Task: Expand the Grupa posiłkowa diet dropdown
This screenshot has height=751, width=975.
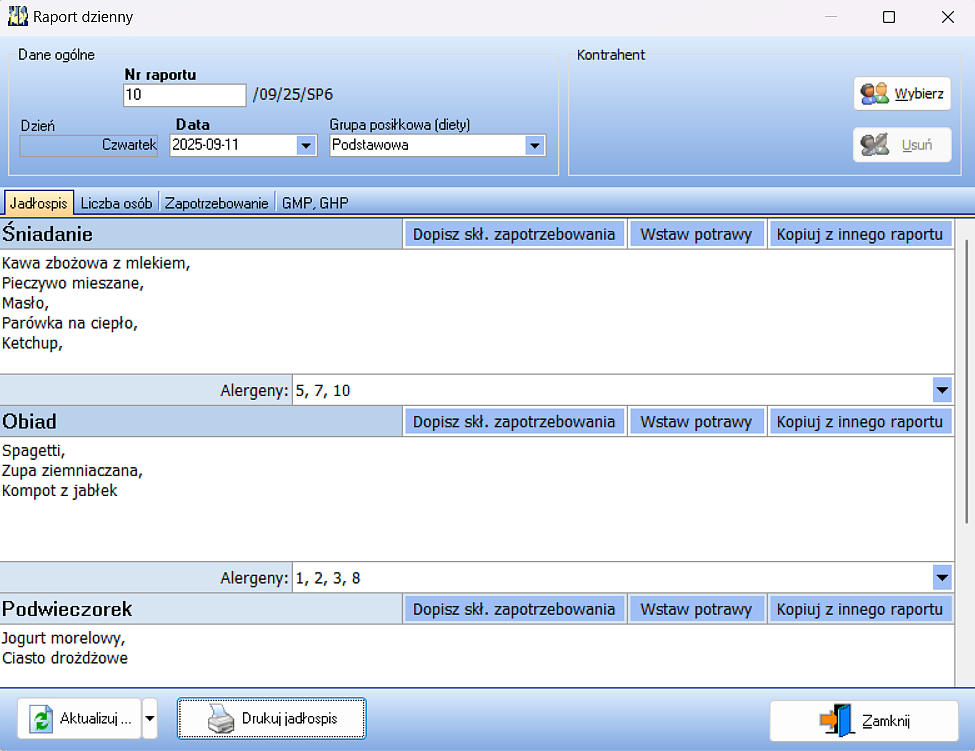Action: 534,146
